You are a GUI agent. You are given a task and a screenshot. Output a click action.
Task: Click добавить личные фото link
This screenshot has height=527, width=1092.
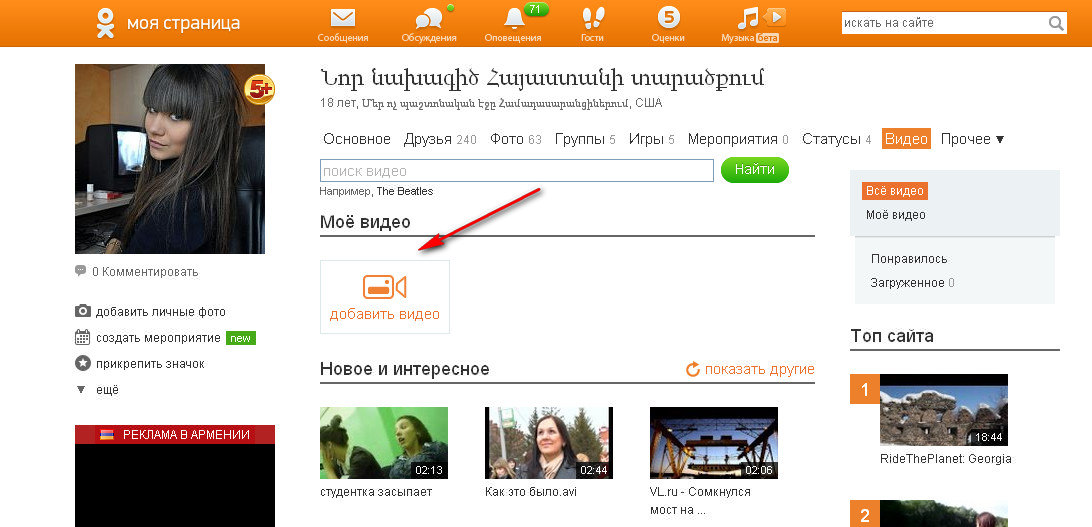(x=160, y=312)
